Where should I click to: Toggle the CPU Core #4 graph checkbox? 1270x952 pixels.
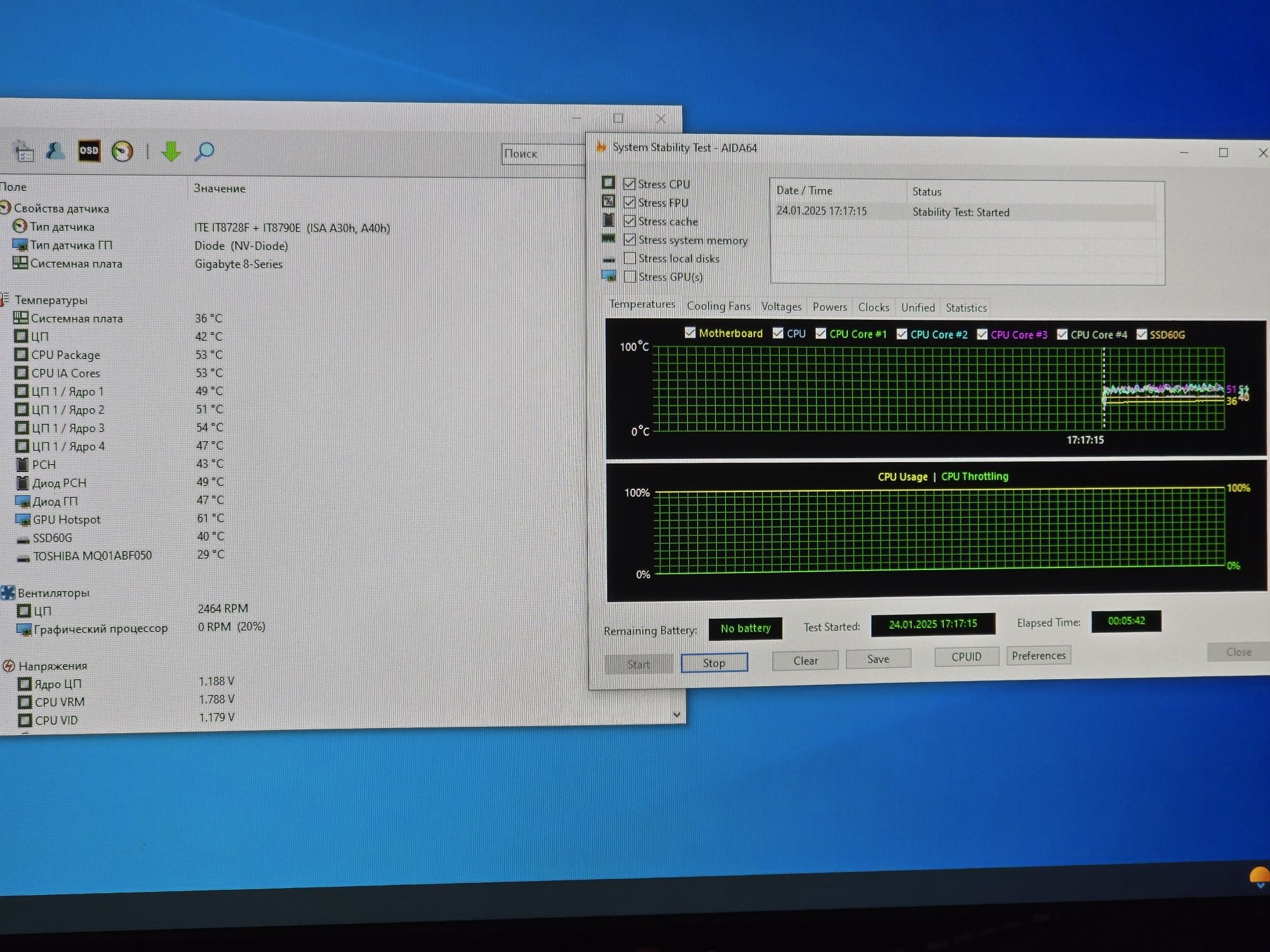1062,334
